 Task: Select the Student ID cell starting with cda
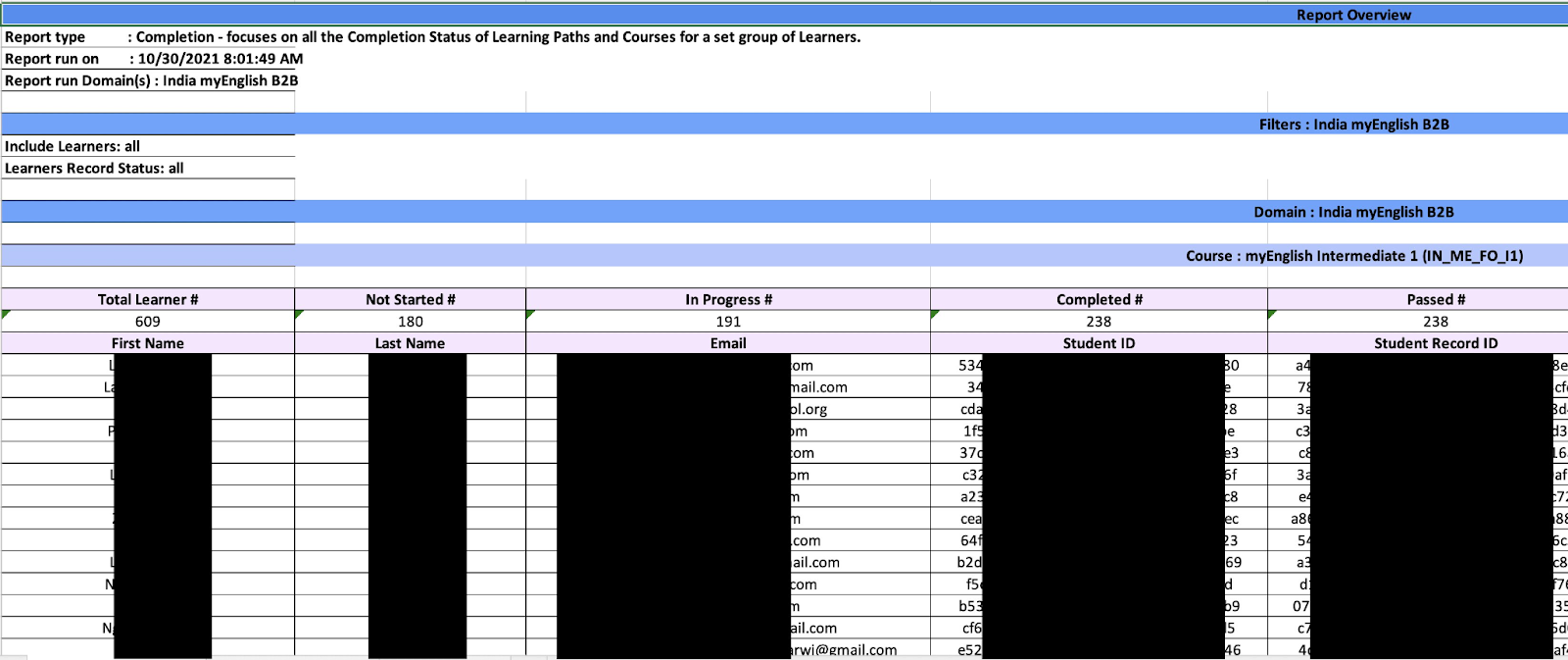tap(1099, 409)
